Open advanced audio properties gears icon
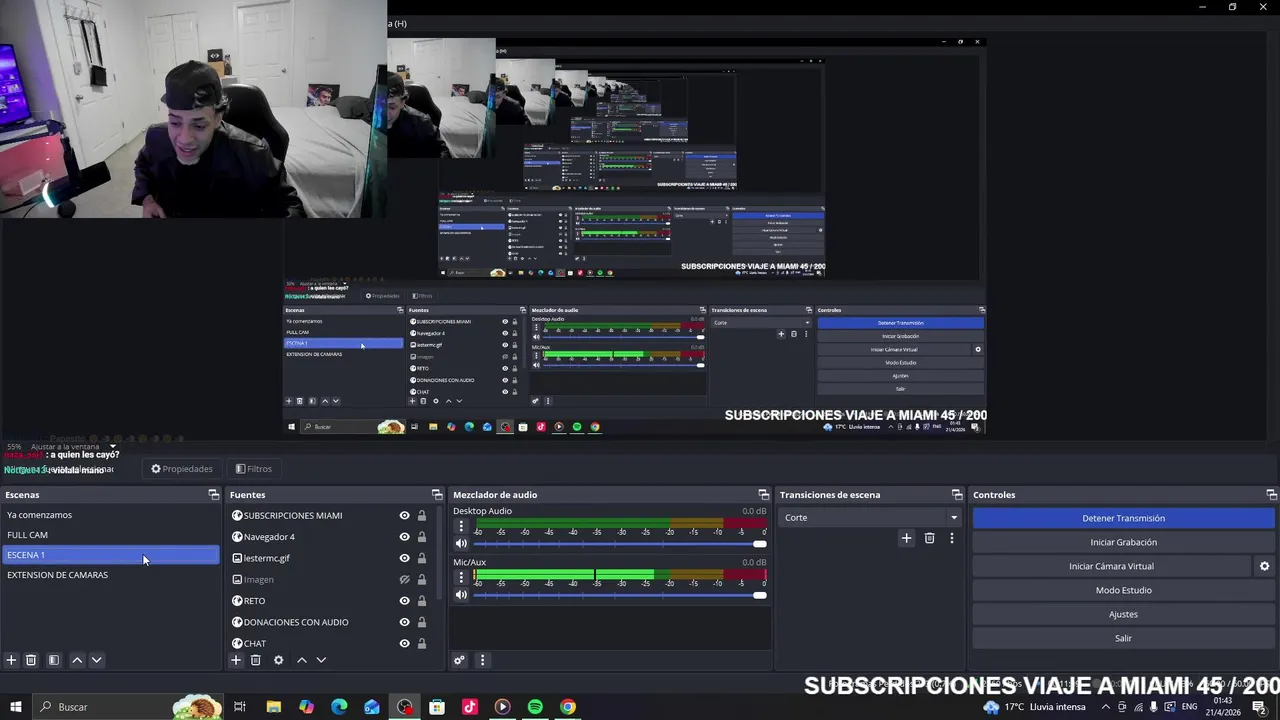 [x=459, y=660]
